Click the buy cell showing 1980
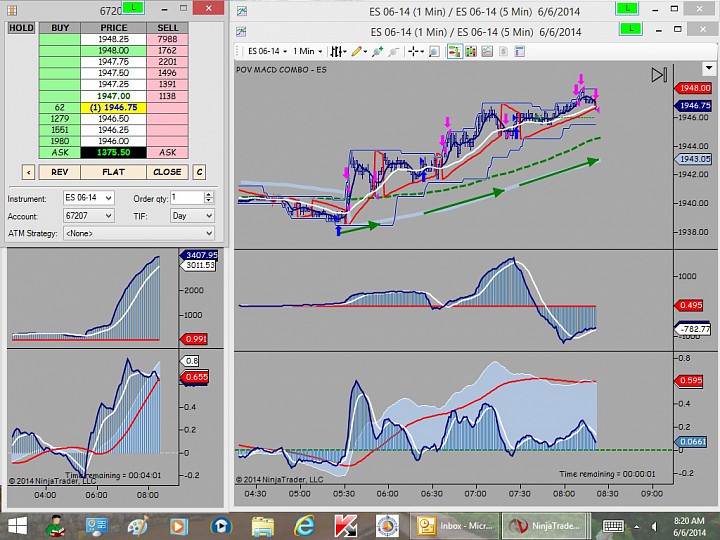 tap(60, 141)
